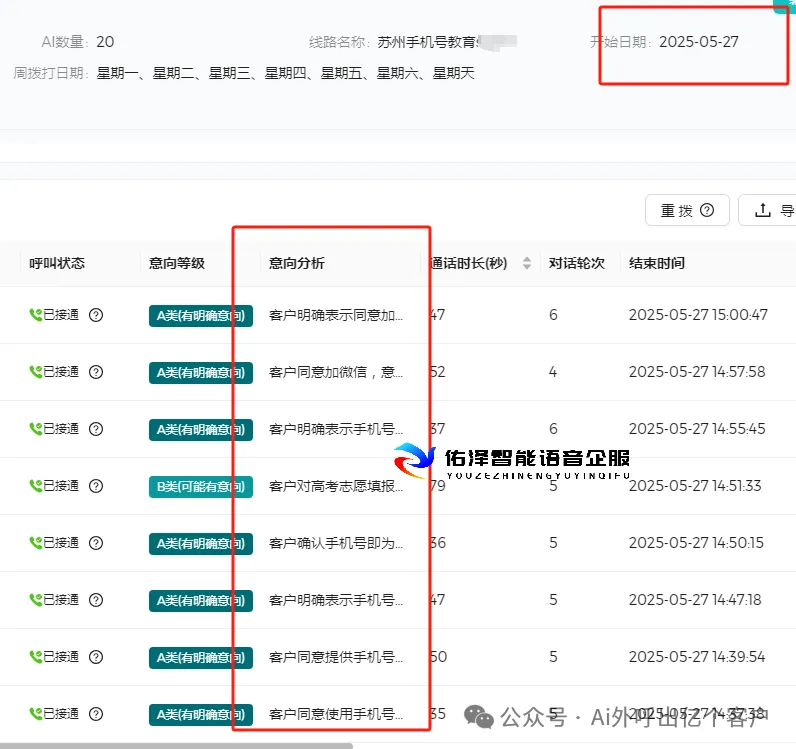Open help icon for call ending 14:39:54
Screen dimensions: 796x749
tap(96, 657)
